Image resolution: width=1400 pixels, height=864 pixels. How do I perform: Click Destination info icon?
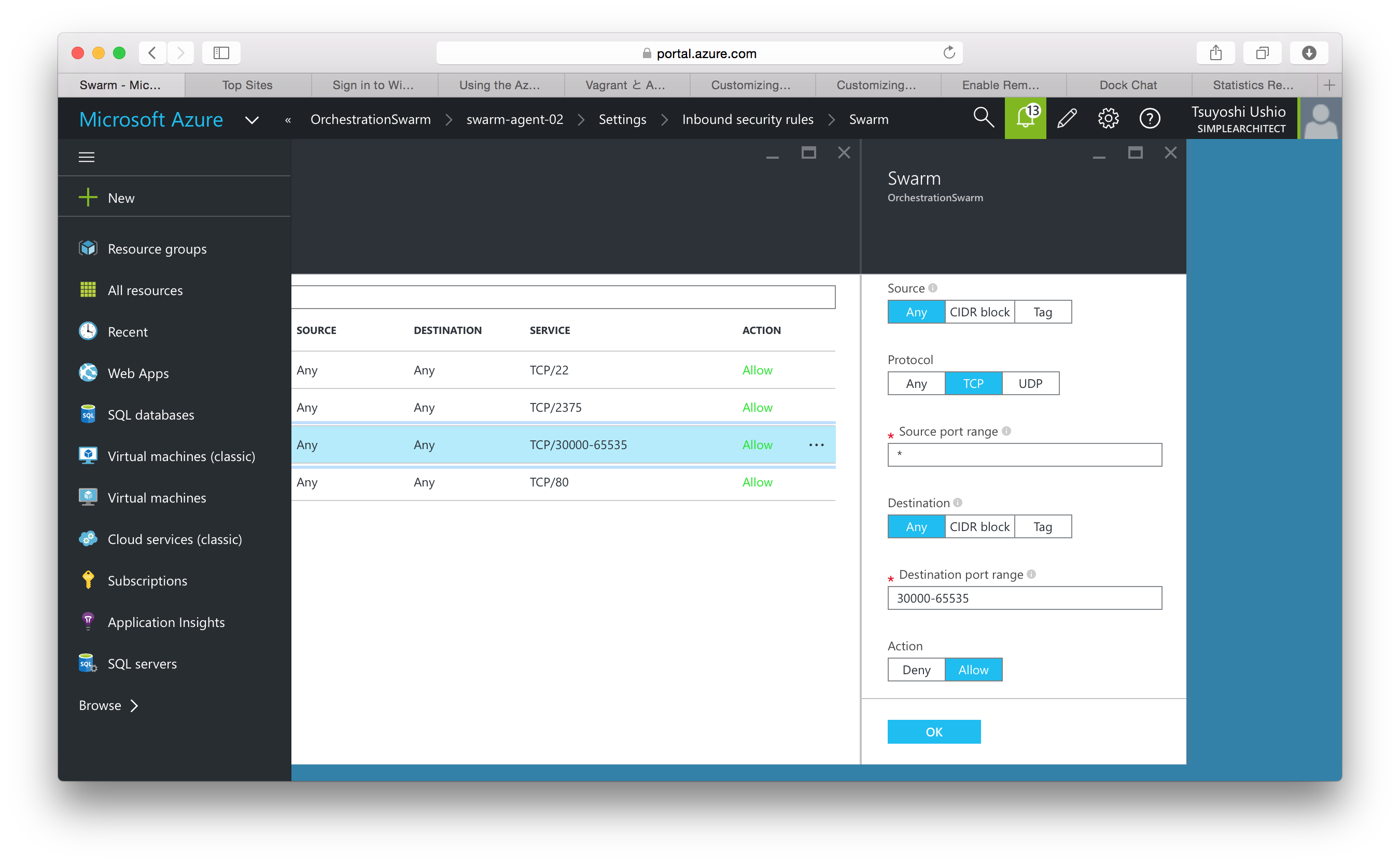tap(958, 503)
